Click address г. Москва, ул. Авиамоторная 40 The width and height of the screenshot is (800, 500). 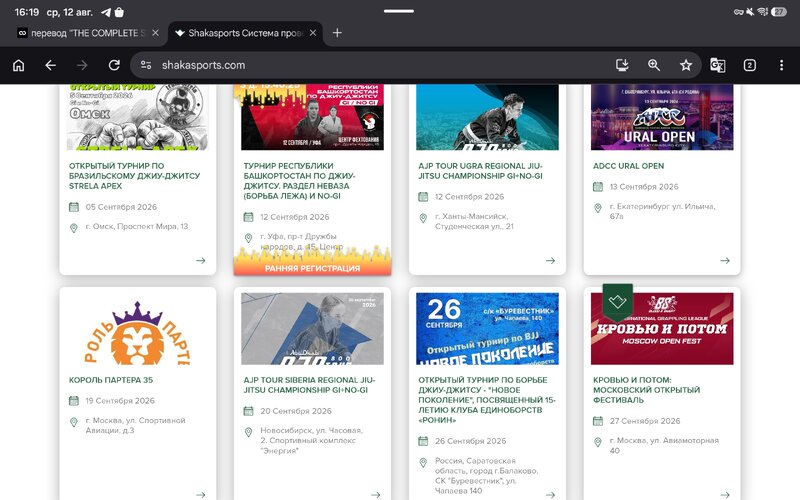pos(664,445)
